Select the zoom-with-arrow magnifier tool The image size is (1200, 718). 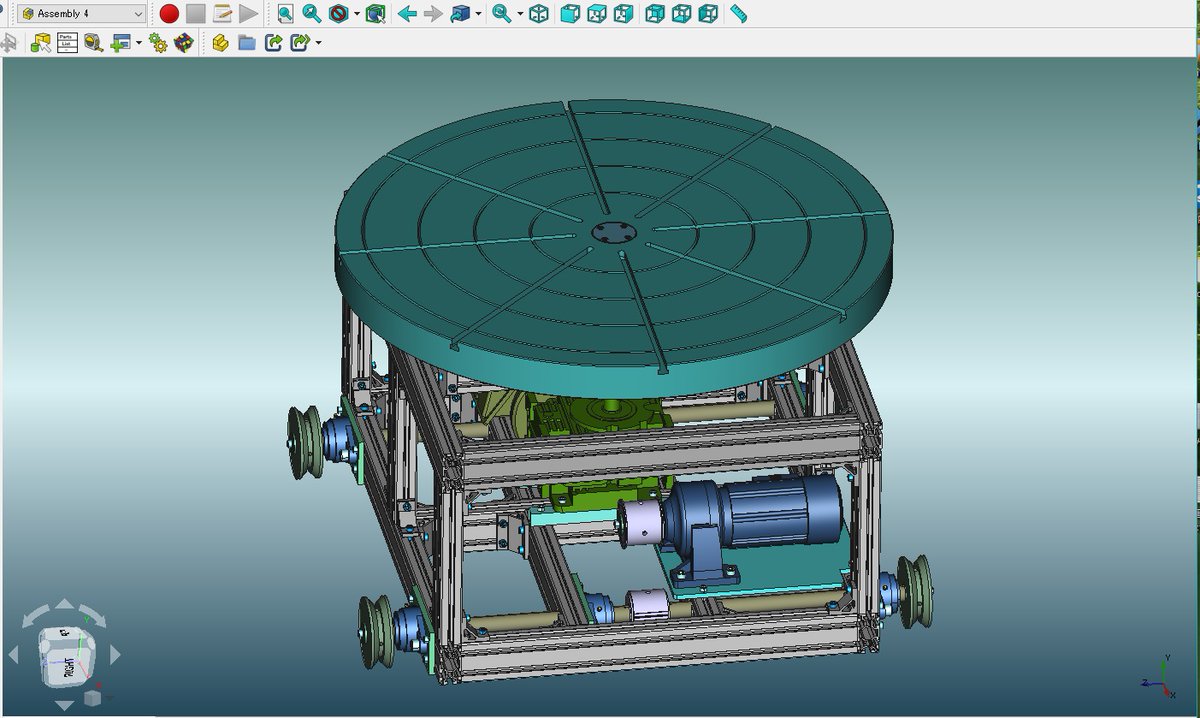pos(312,14)
